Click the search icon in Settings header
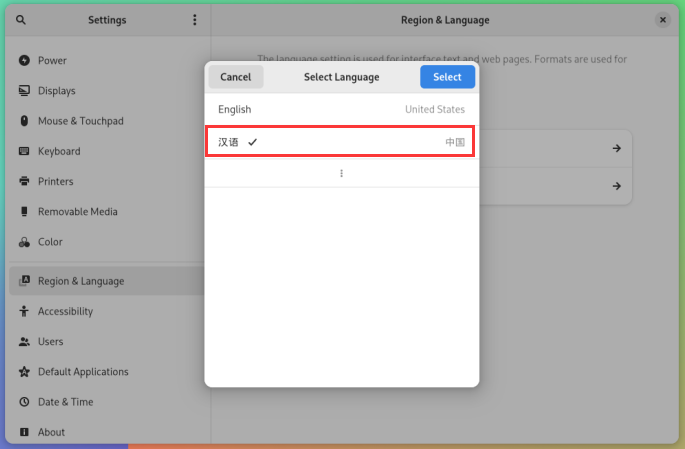This screenshot has width=685, height=449. (21, 20)
